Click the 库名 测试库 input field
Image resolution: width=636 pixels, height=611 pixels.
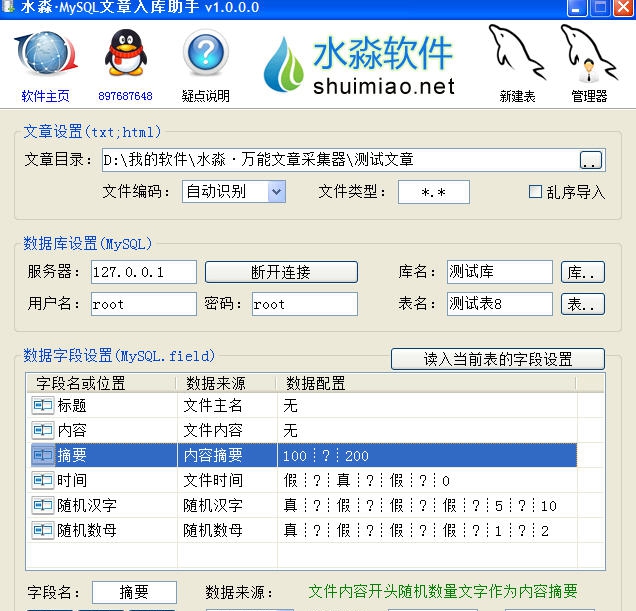(500, 272)
